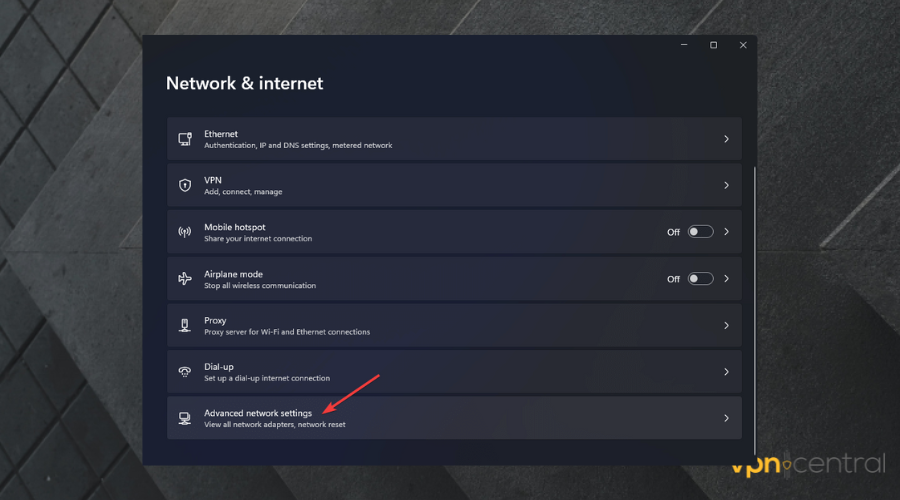
Task: Maximize the Settings window
Action: (x=713, y=45)
